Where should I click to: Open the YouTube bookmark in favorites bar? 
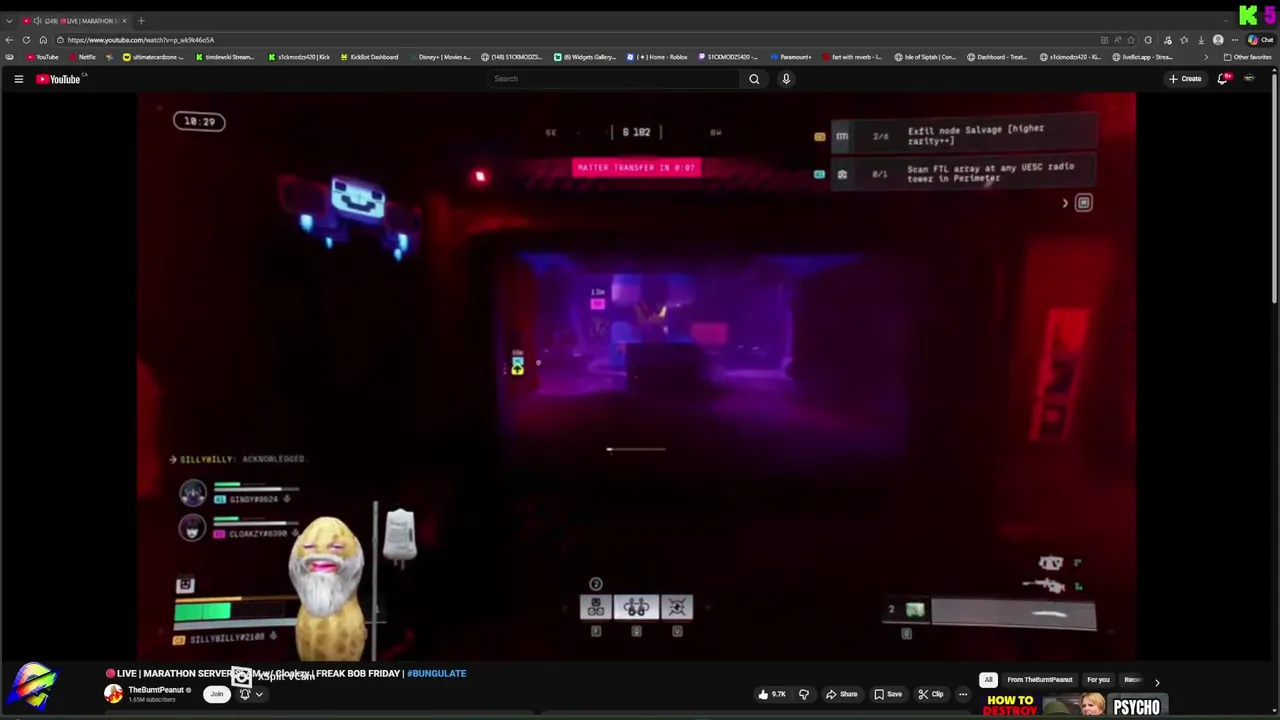[43, 57]
